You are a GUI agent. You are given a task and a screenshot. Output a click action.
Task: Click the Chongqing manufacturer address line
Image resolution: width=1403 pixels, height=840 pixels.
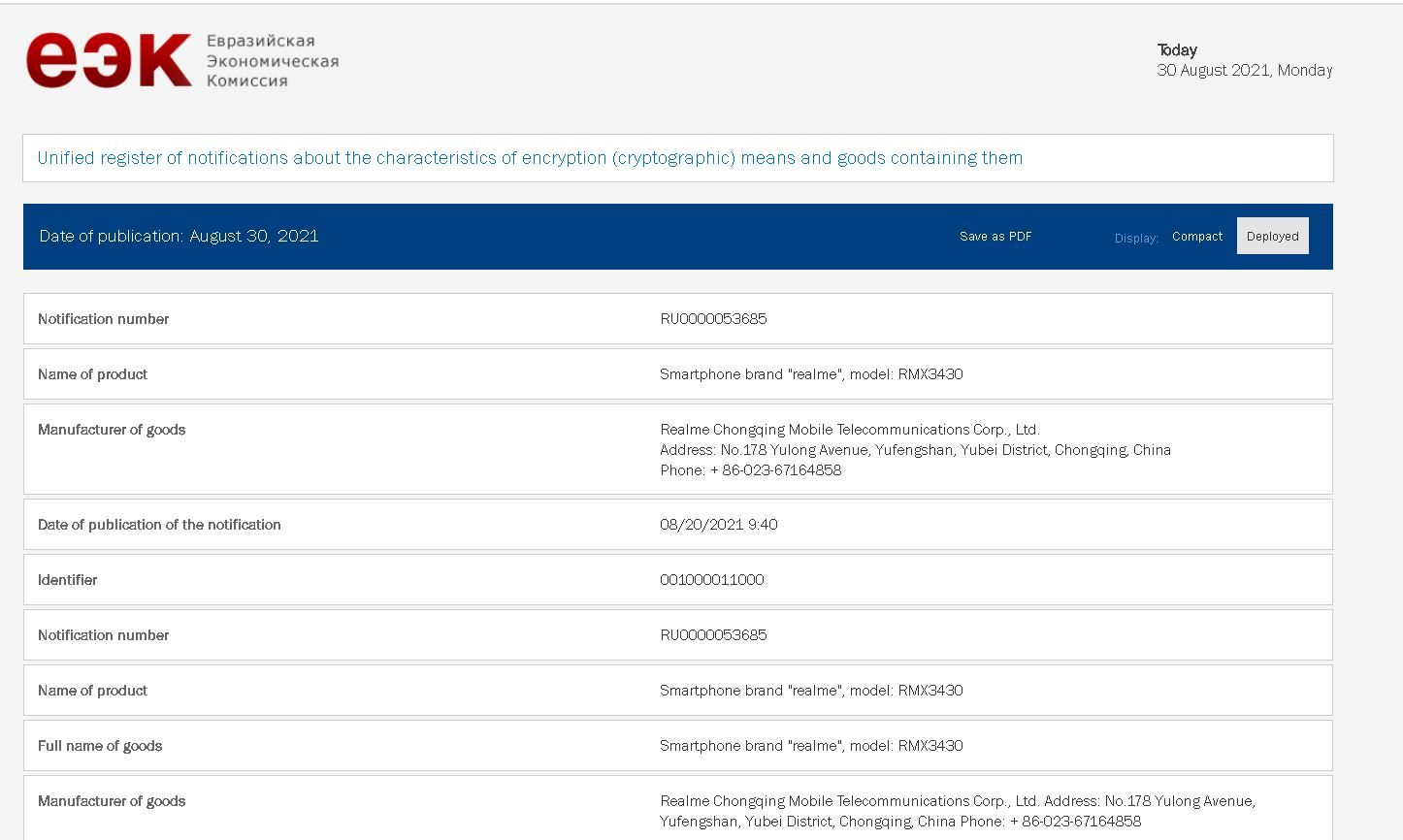tap(915, 449)
